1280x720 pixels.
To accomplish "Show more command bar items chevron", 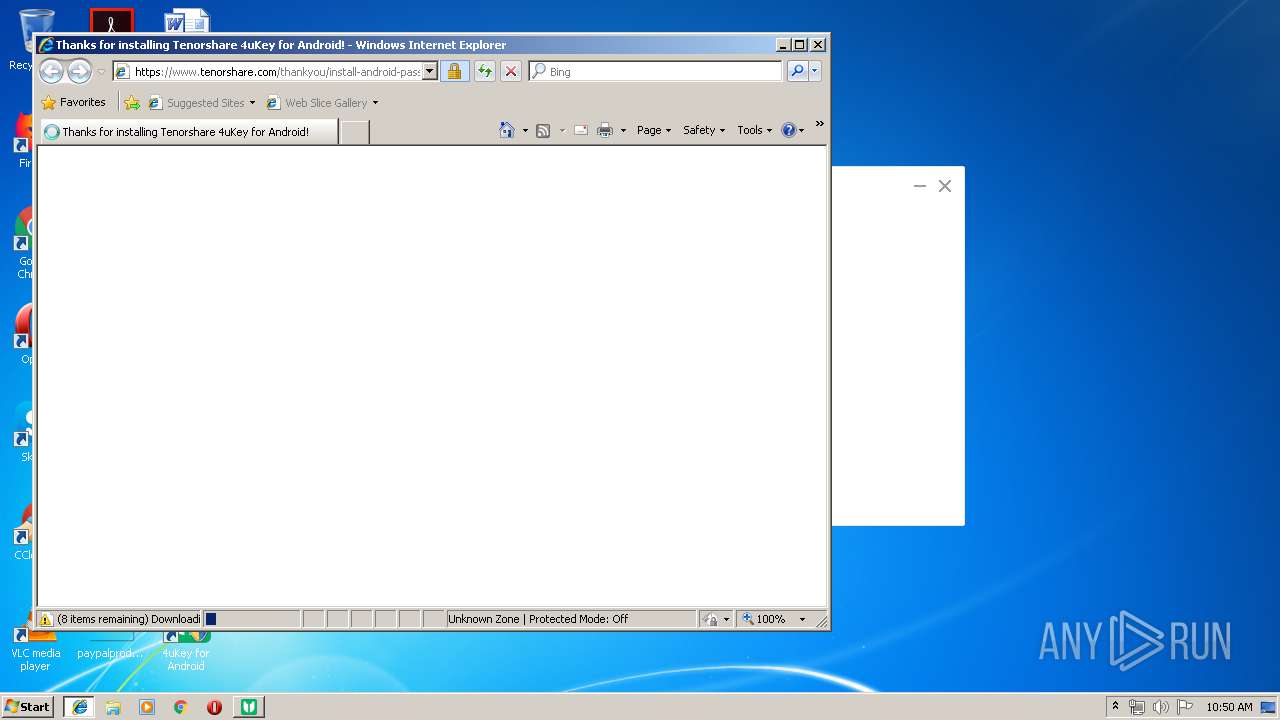I will [x=820, y=124].
